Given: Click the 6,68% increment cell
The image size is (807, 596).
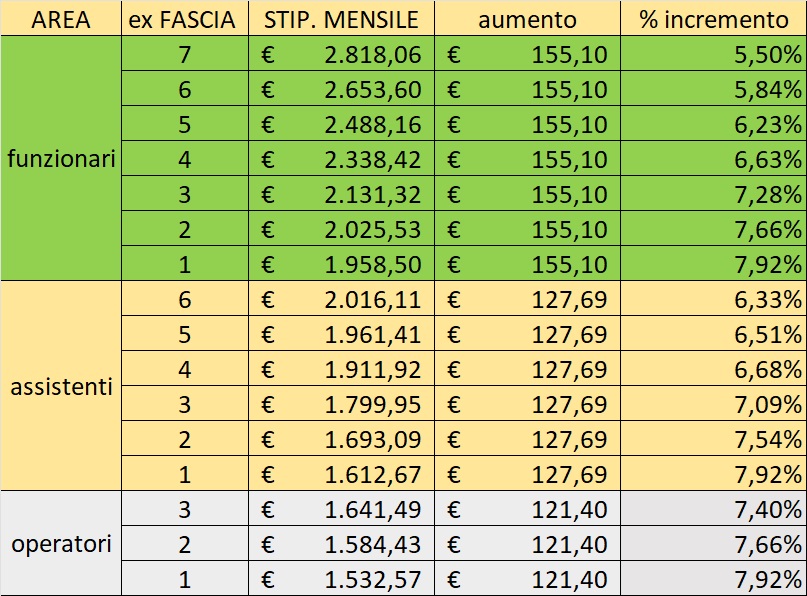Looking at the screenshot, I should tap(713, 369).
